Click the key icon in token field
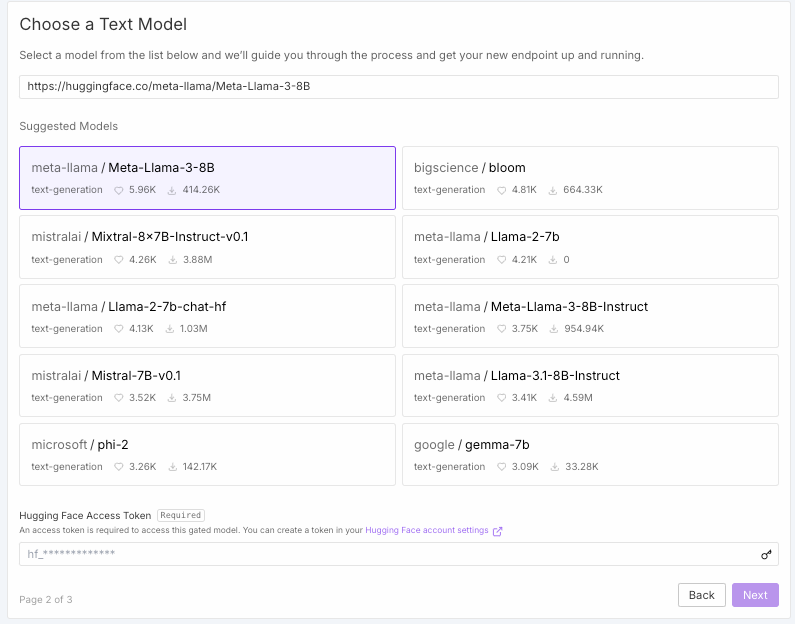The height and width of the screenshot is (624, 795). coord(766,554)
